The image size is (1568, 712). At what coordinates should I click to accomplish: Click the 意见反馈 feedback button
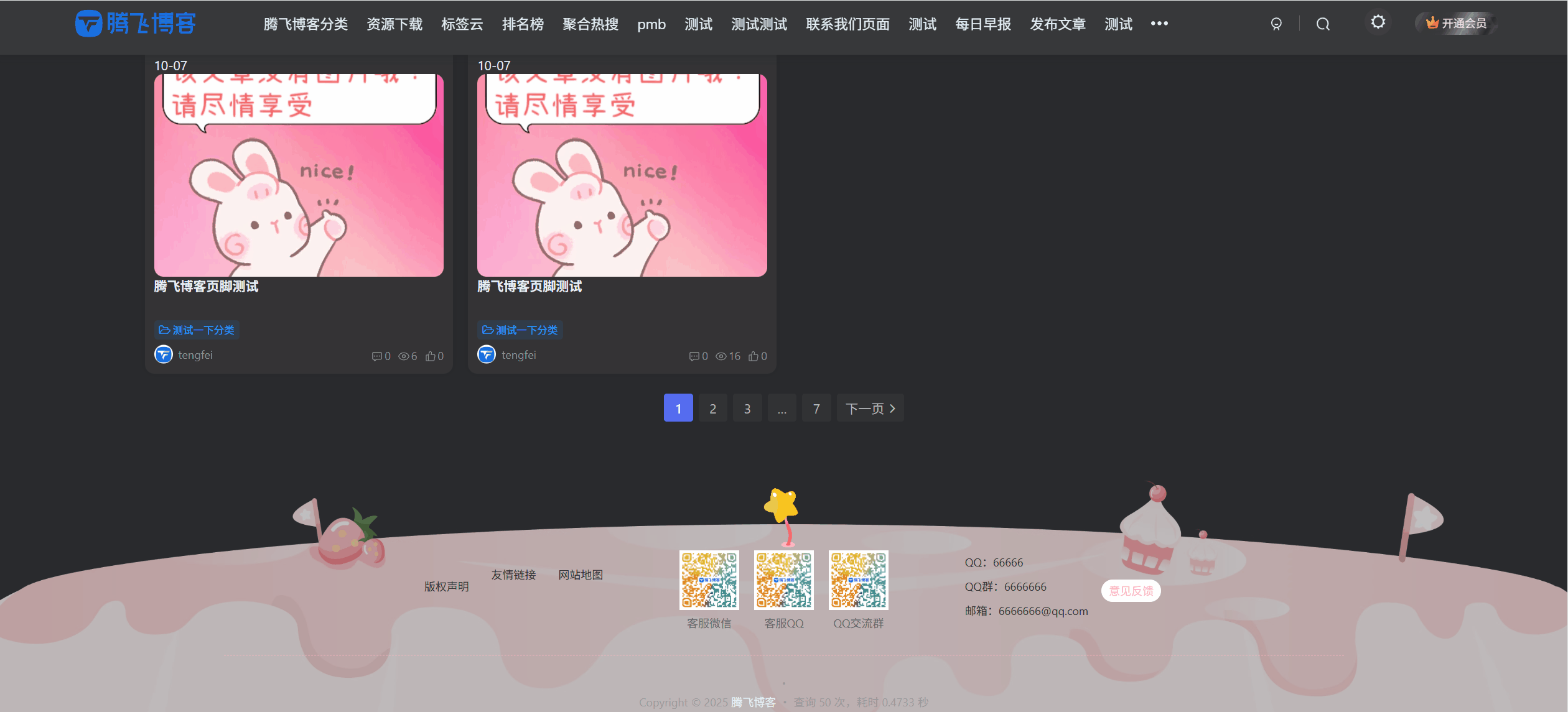tap(1131, 590)
